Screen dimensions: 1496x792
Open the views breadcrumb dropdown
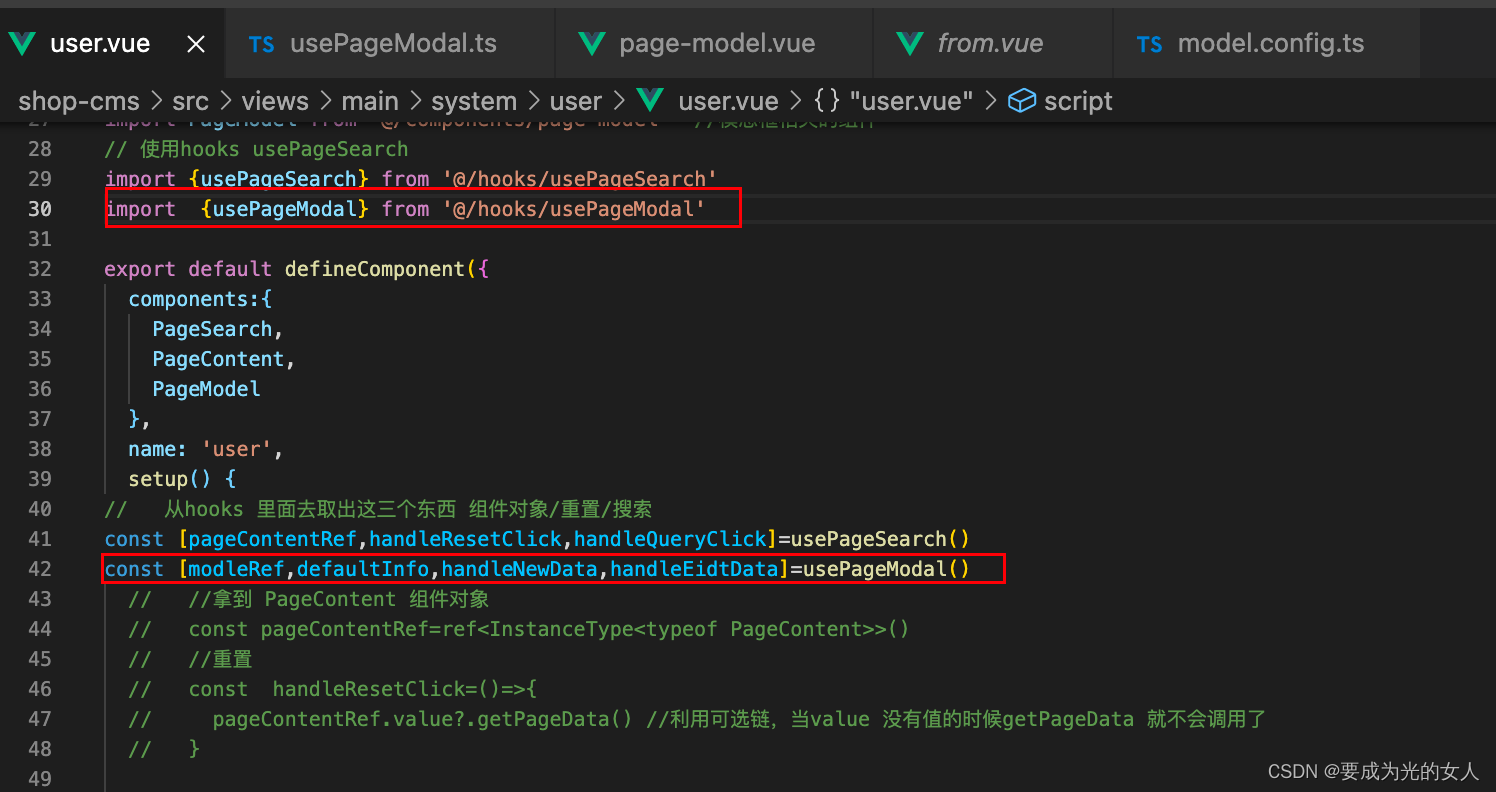275,100
